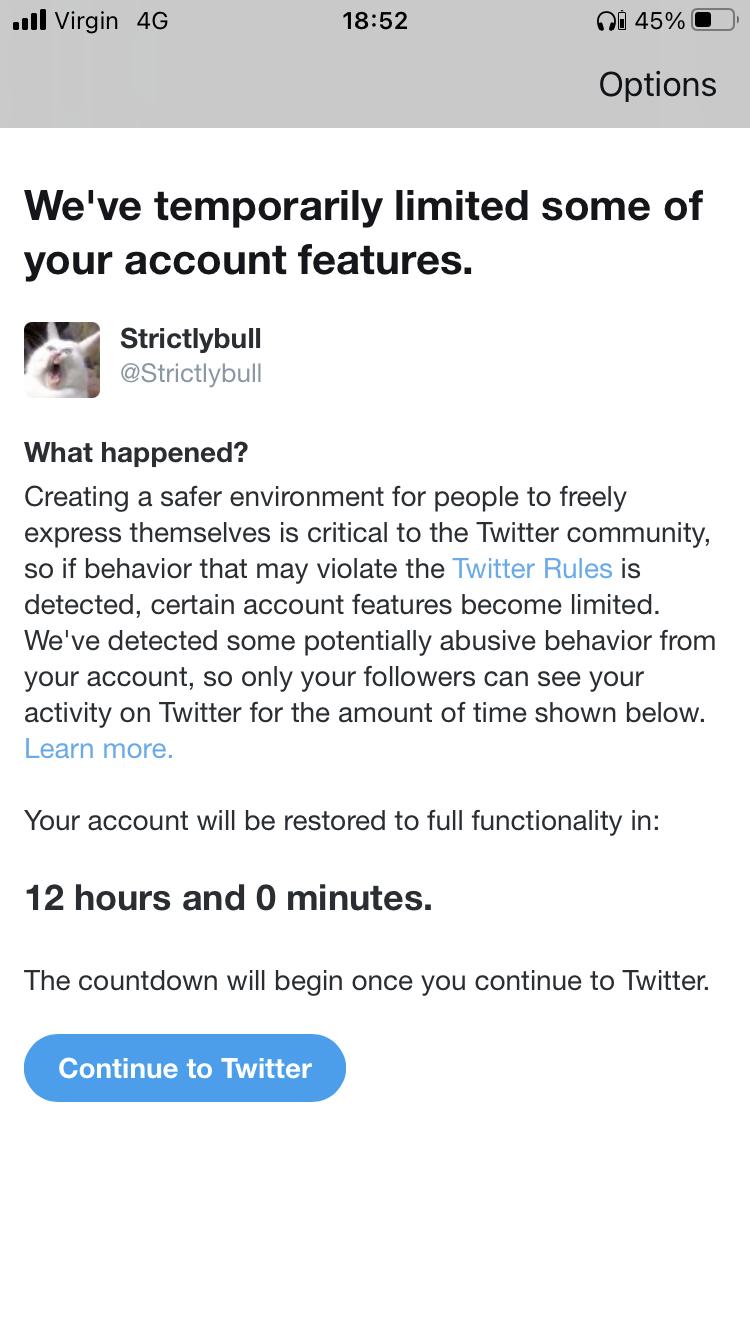This screenshot has width=750, height=1334.
Task: Open the Learn more link
Action: click(98, 748)
